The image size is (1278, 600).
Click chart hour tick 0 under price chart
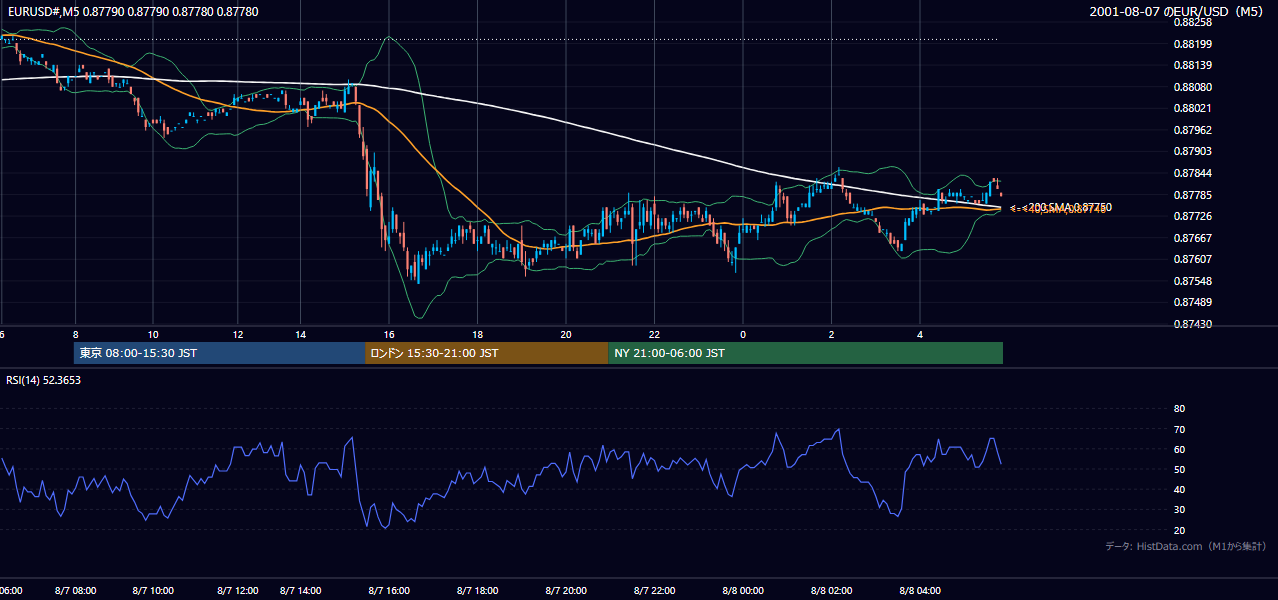click(x=743, y=334)
